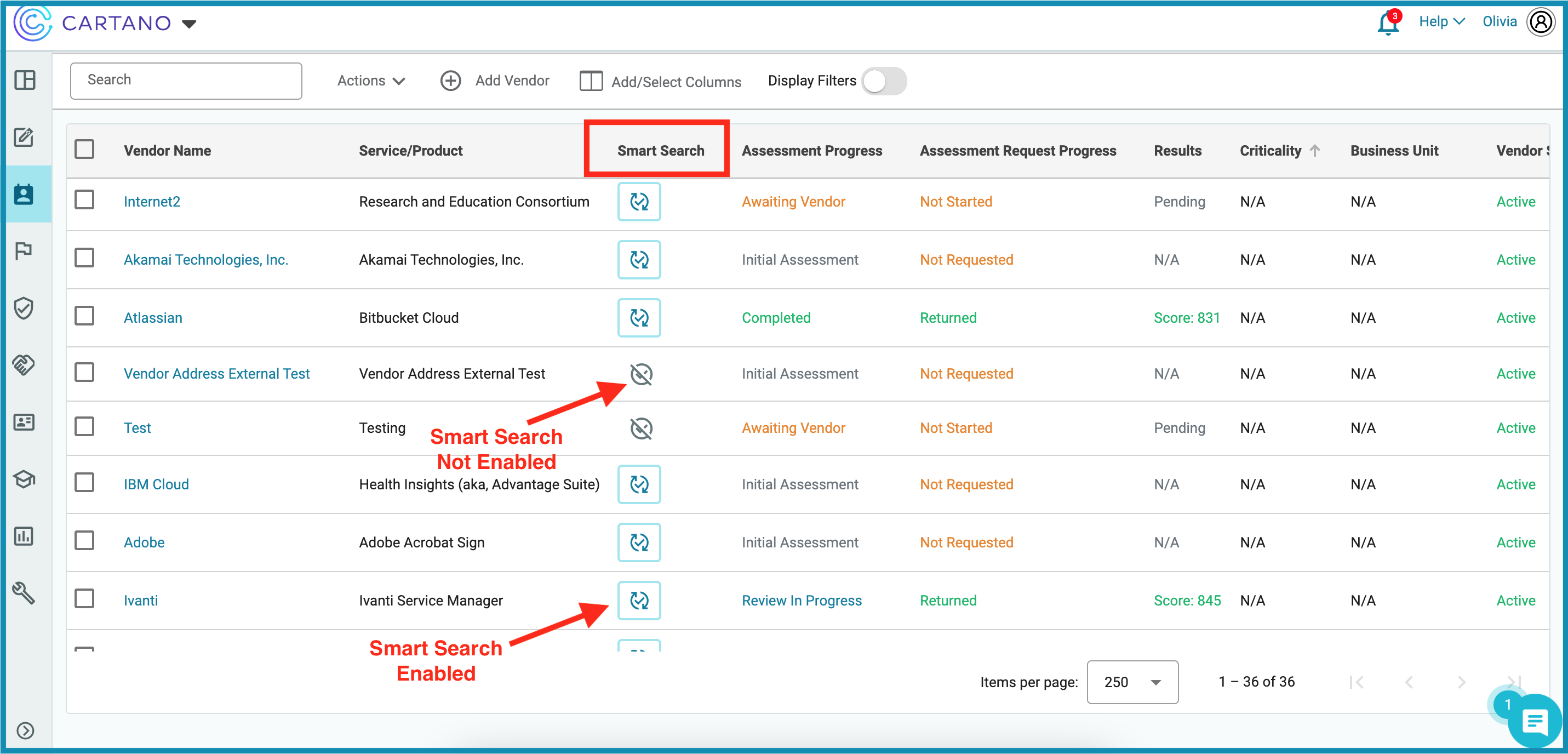The width and height of the screenshot is (1568, 754).
Task: Click the Business Unit column header
Action: point(1394,151)
